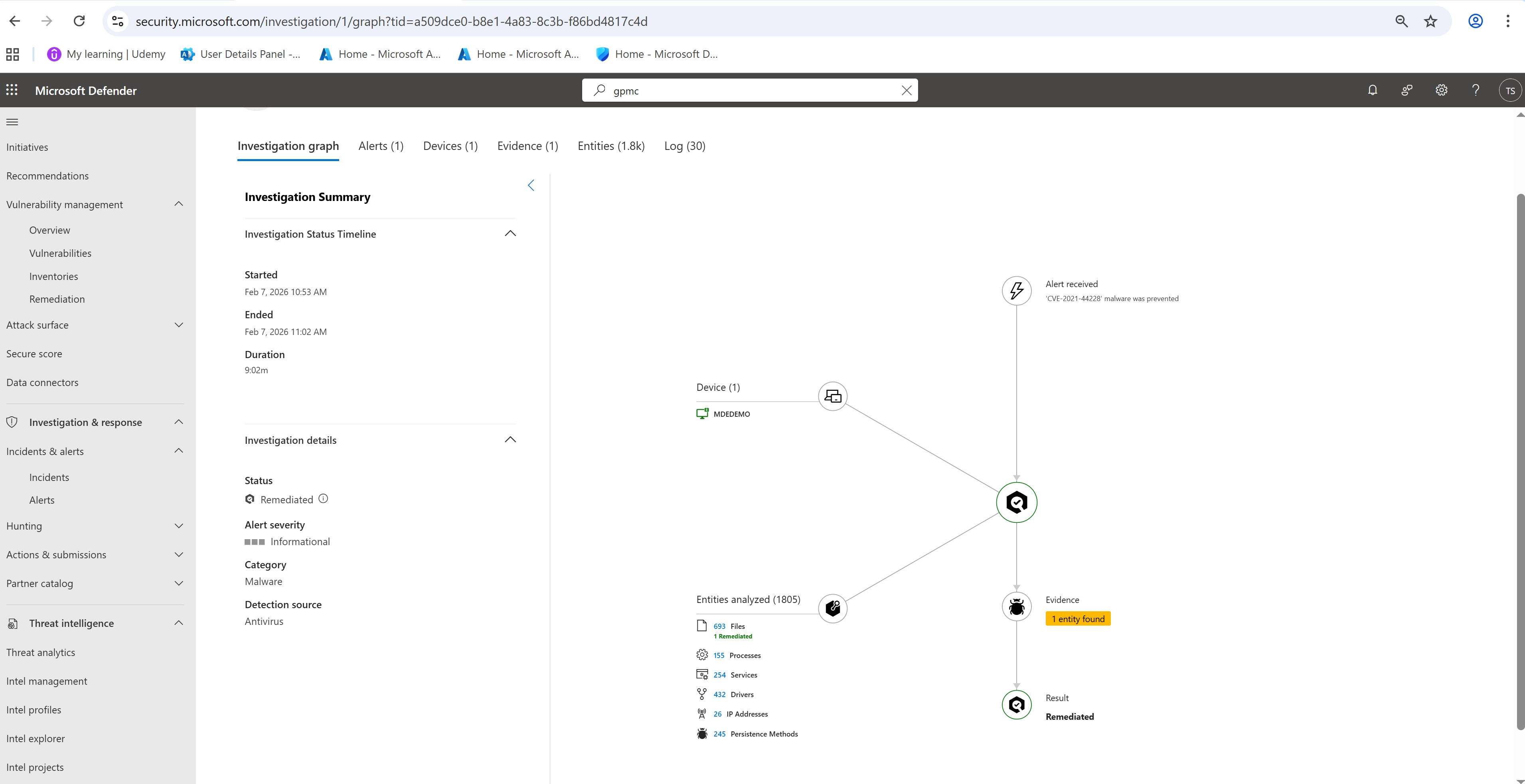This screenshot has width=1525, height=784.
Task: Open the notifications bell icon
Action: [x=1372, y=90]
